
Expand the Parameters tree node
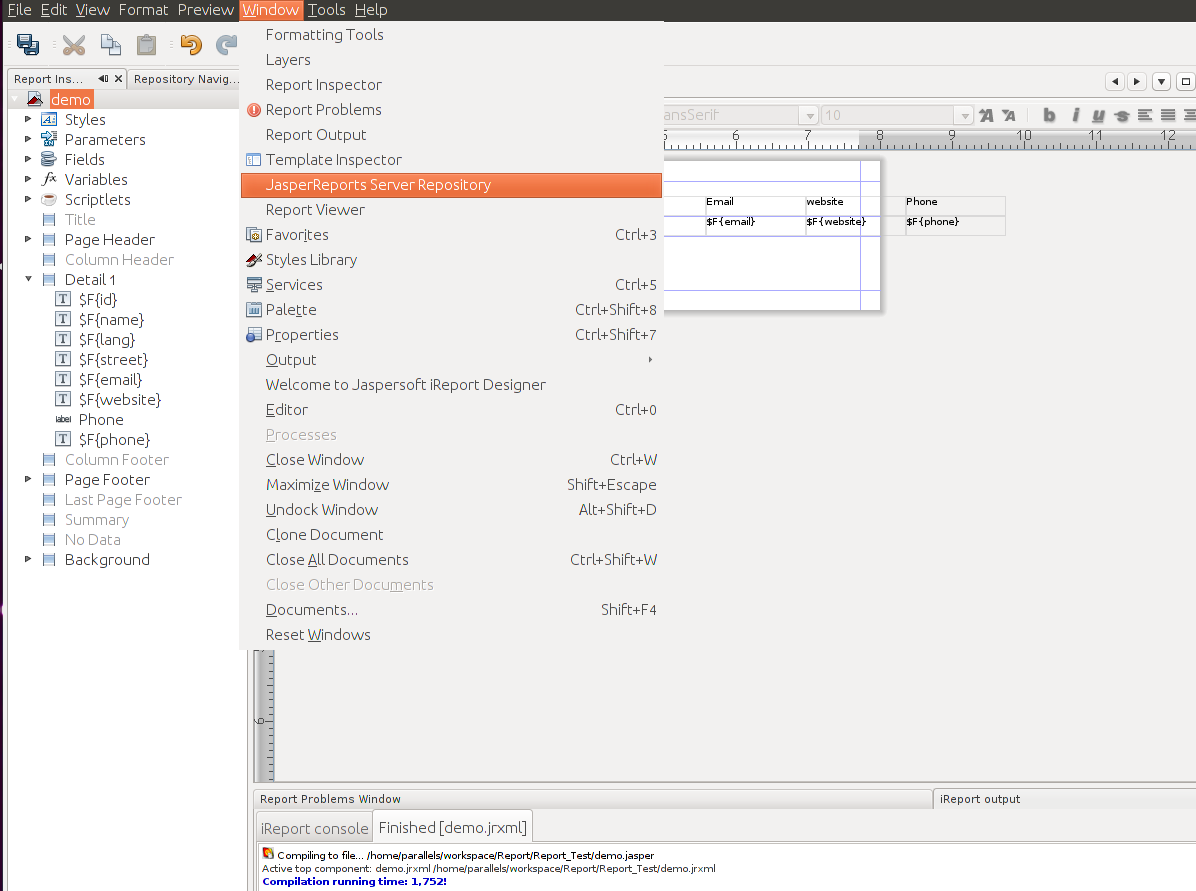(x=28, y=139)
